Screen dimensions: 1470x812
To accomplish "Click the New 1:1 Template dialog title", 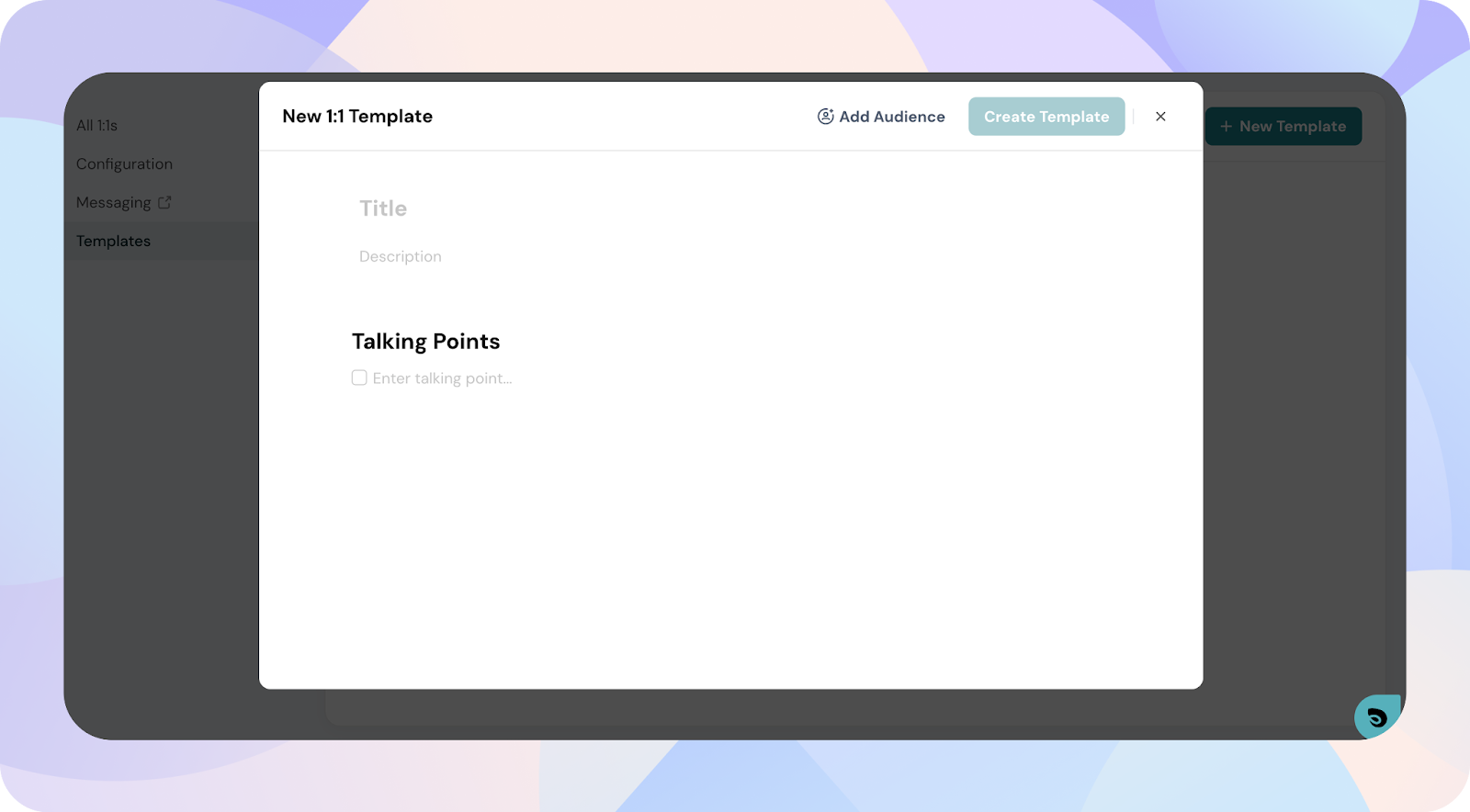I will pyautogui.click(x=357, y=117).
